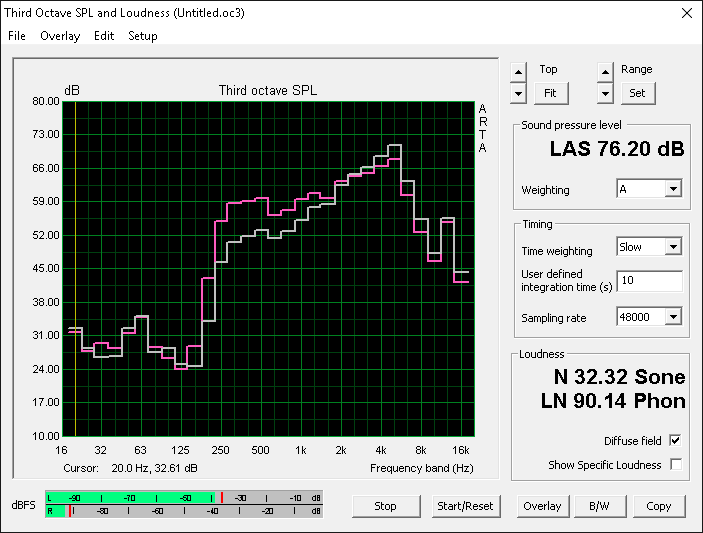Click the Start/Reset button
This screenshot has height=533, width=703.
point(465,506)
